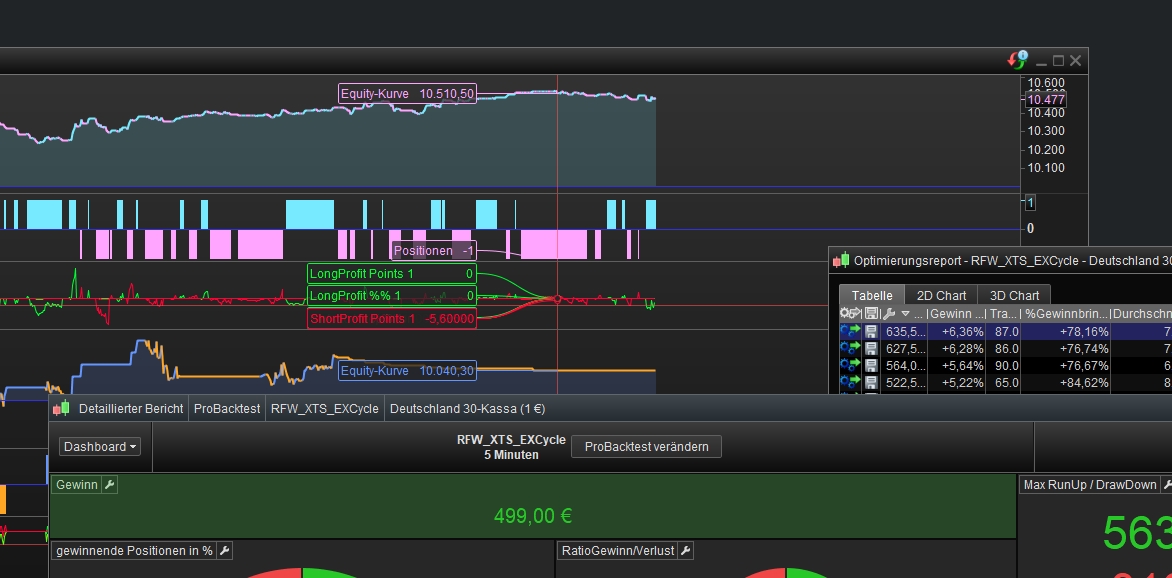Select the +76,67% cell
Screen dimensions: 1172x578
[1066, 366]
